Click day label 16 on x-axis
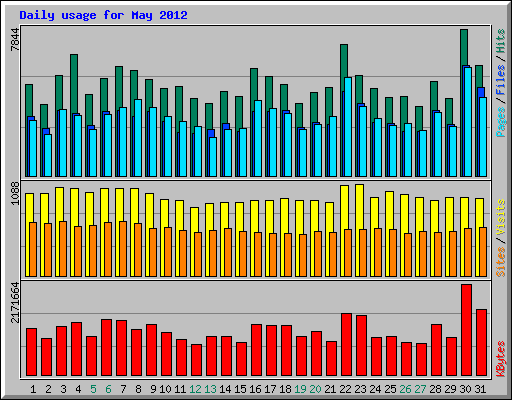This screenshot has width=512, height=400. point(255,389)
